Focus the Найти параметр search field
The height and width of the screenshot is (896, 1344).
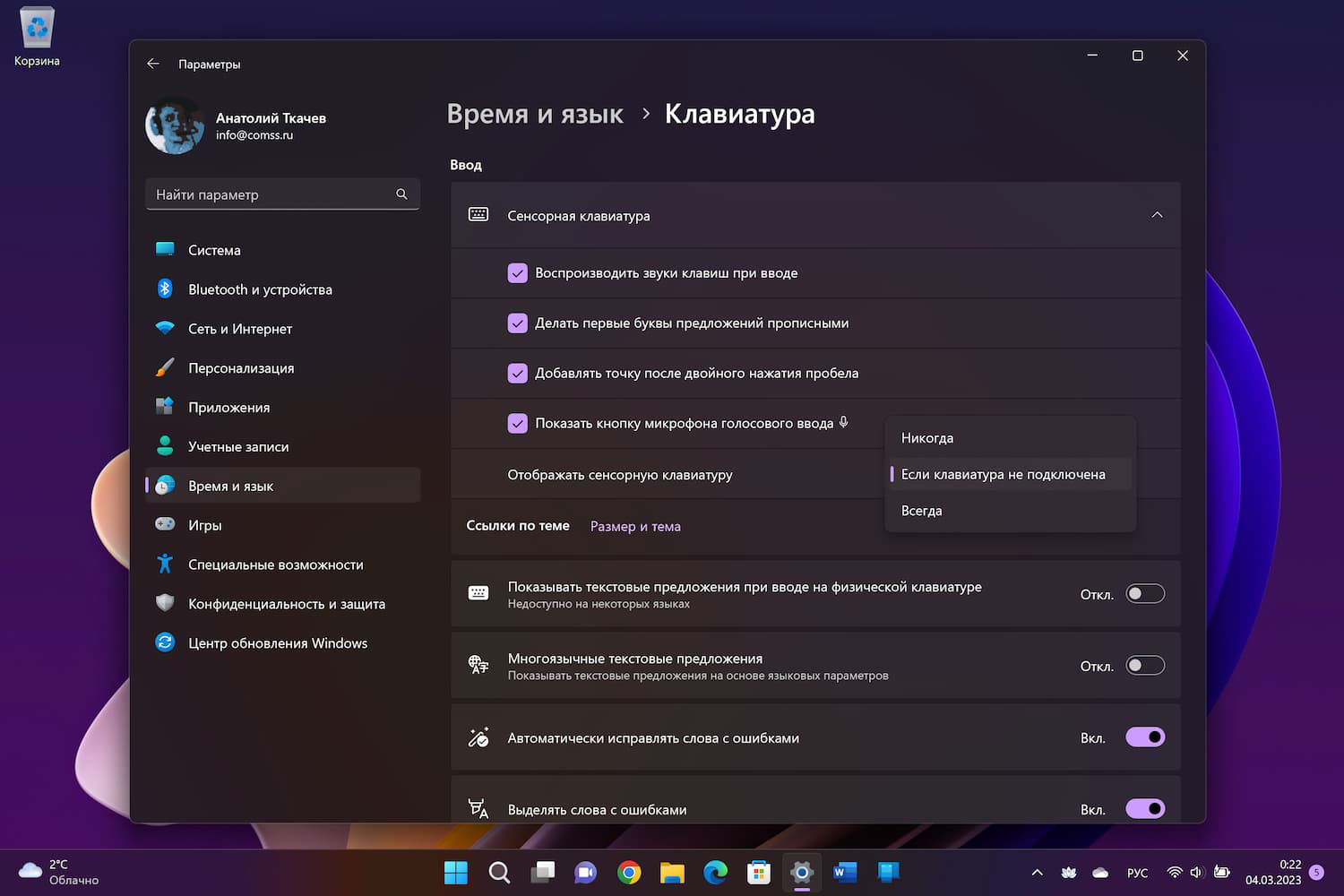[282, 194]
